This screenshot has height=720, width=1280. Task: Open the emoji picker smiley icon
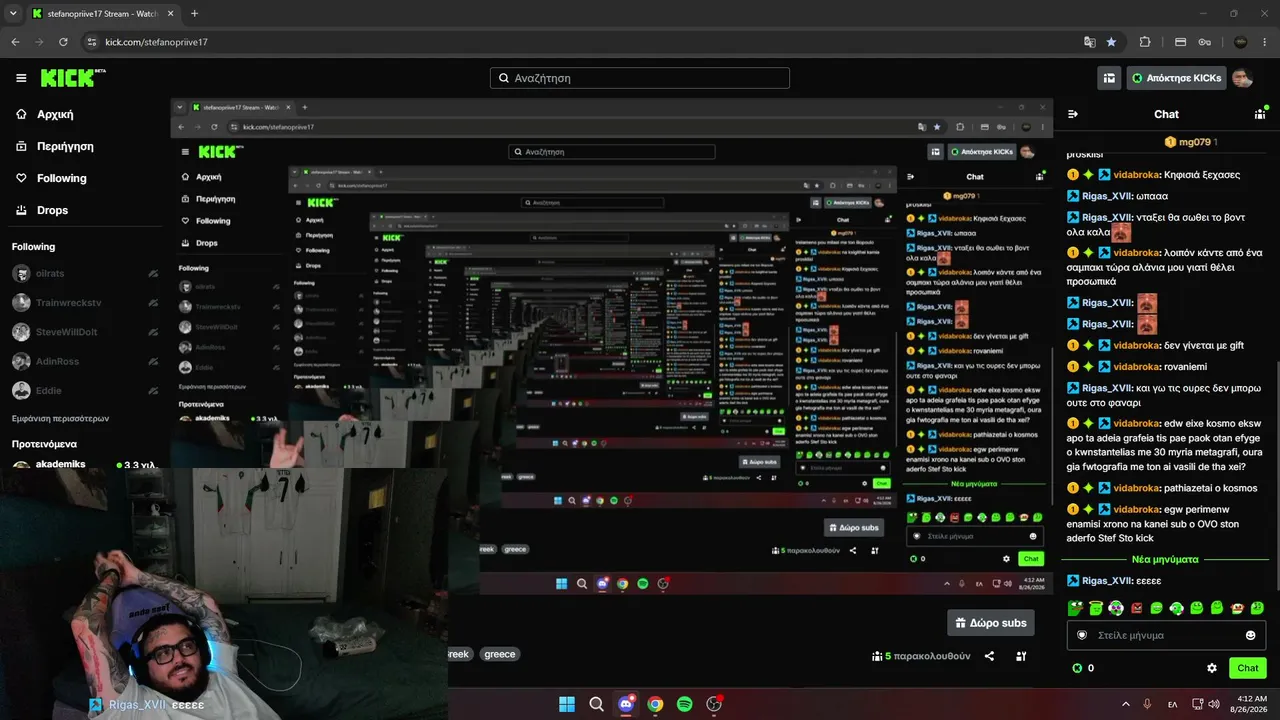[1250, 635]
